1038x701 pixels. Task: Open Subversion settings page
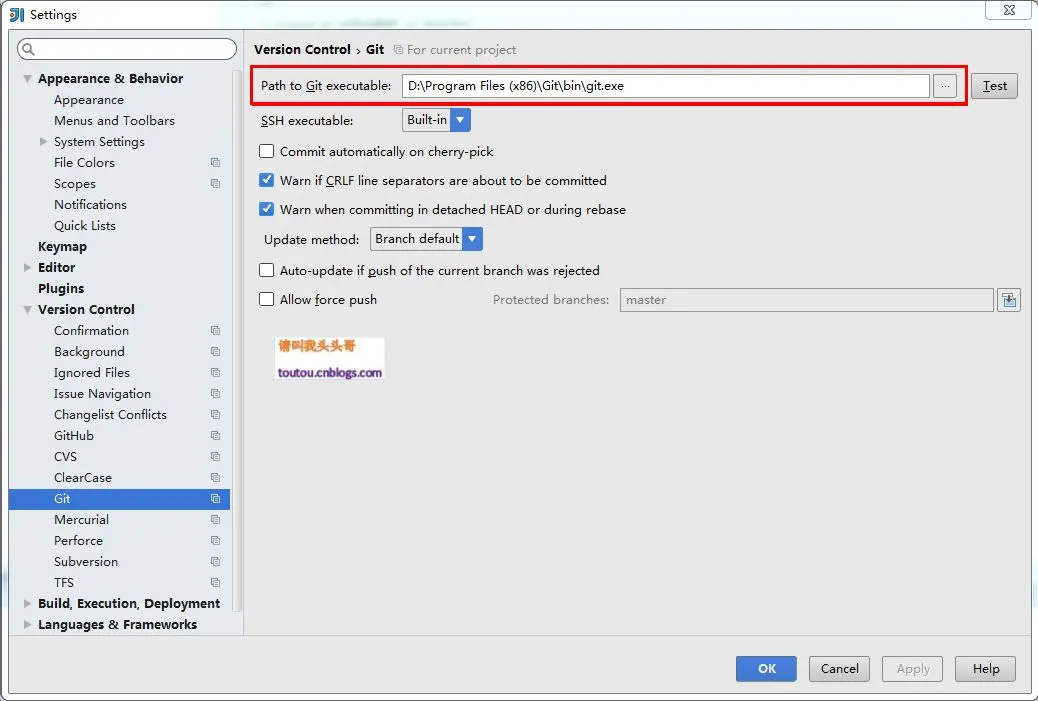86,561
